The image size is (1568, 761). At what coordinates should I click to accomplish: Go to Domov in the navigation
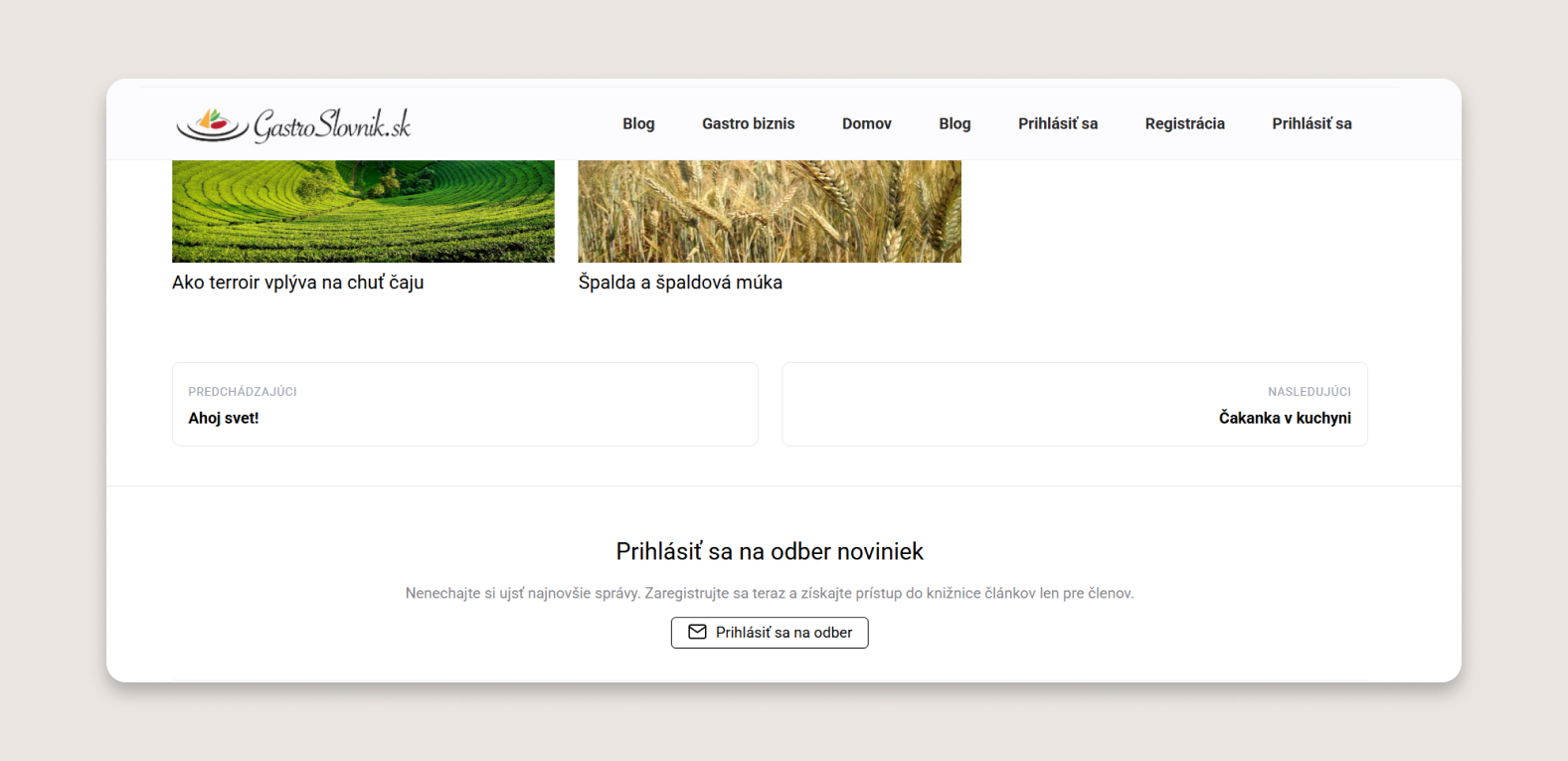point(866,123)
